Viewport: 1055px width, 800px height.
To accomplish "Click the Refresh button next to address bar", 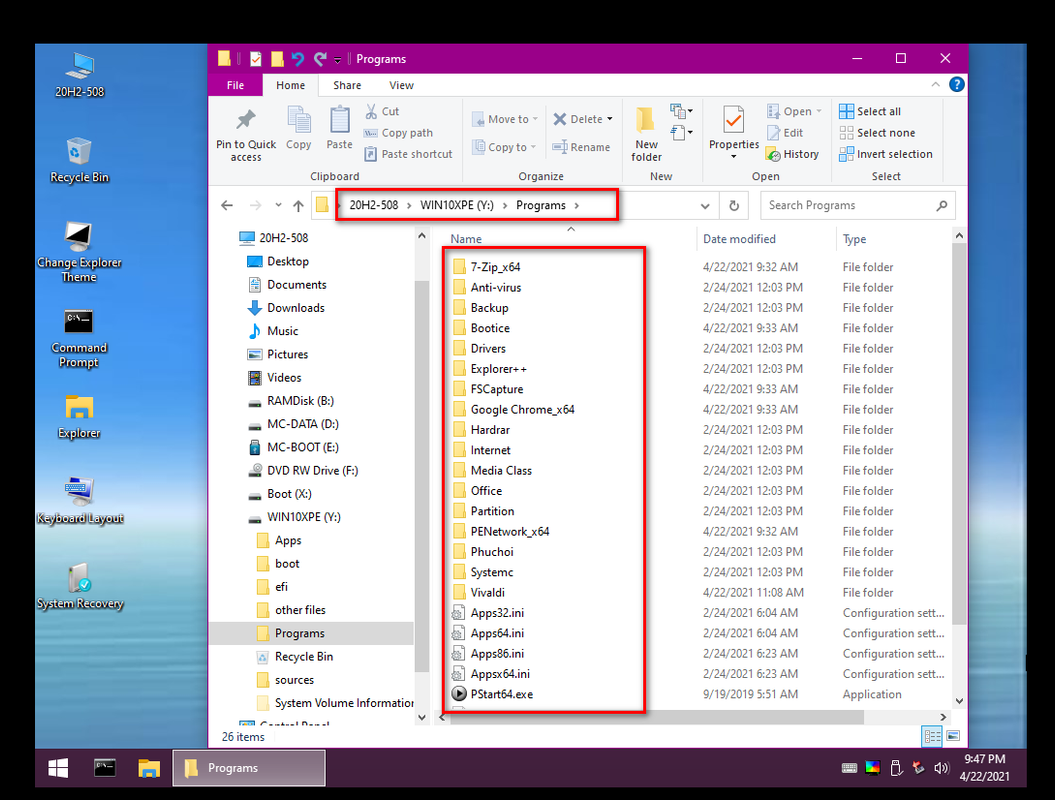I will tap(734, 205).
